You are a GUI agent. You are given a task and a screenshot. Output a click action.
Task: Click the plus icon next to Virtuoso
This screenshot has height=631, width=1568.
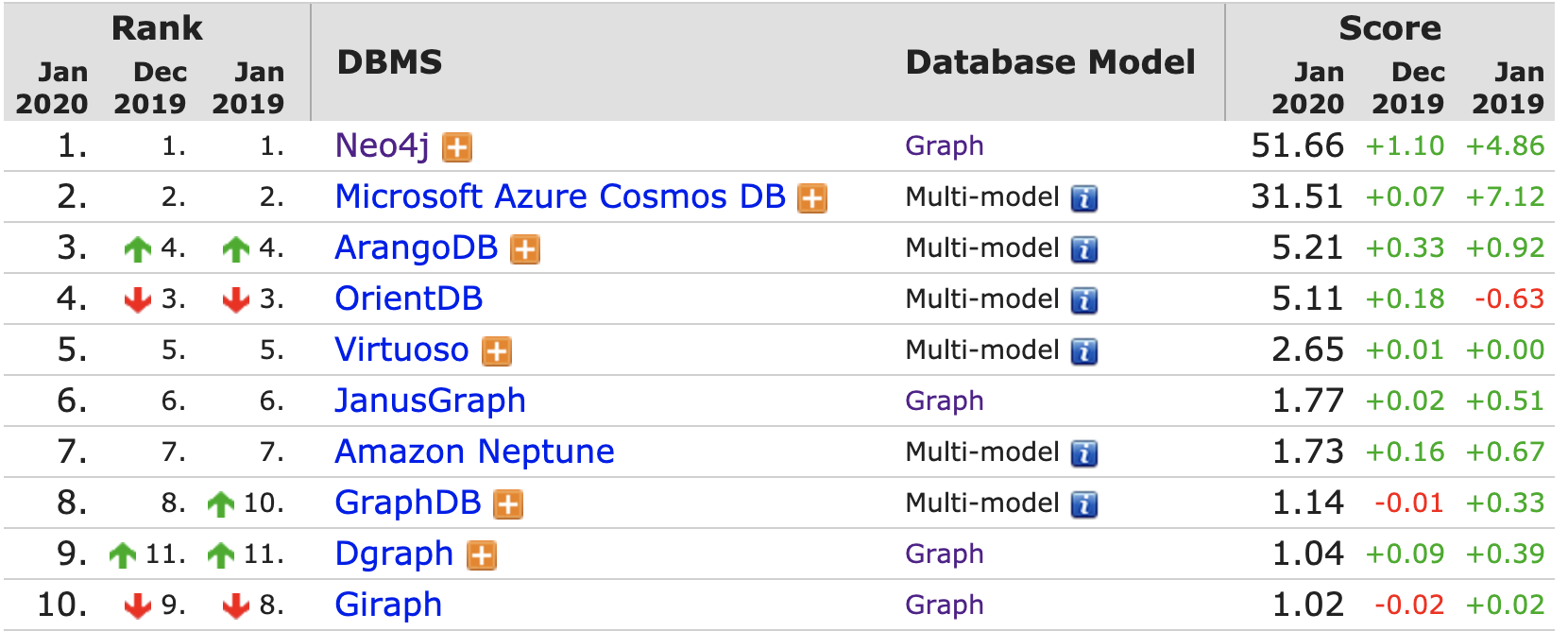497,351
